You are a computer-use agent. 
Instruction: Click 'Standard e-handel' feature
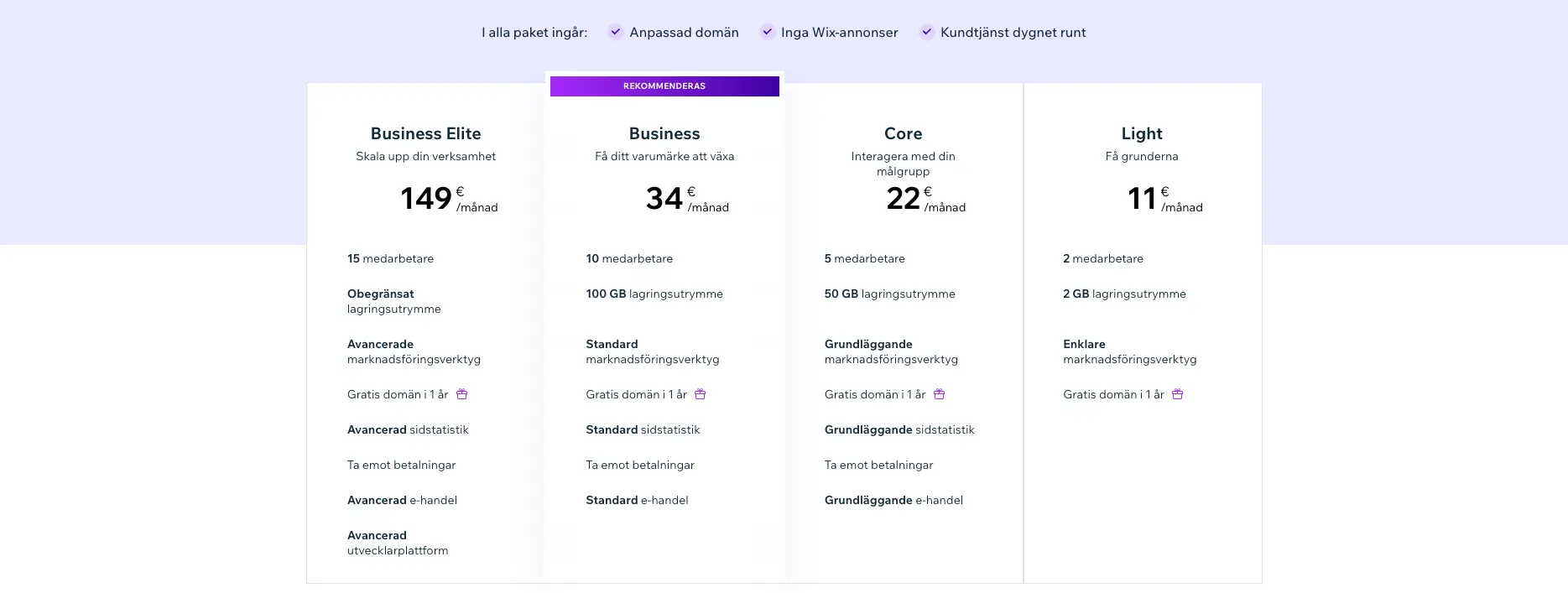[638, 500]
